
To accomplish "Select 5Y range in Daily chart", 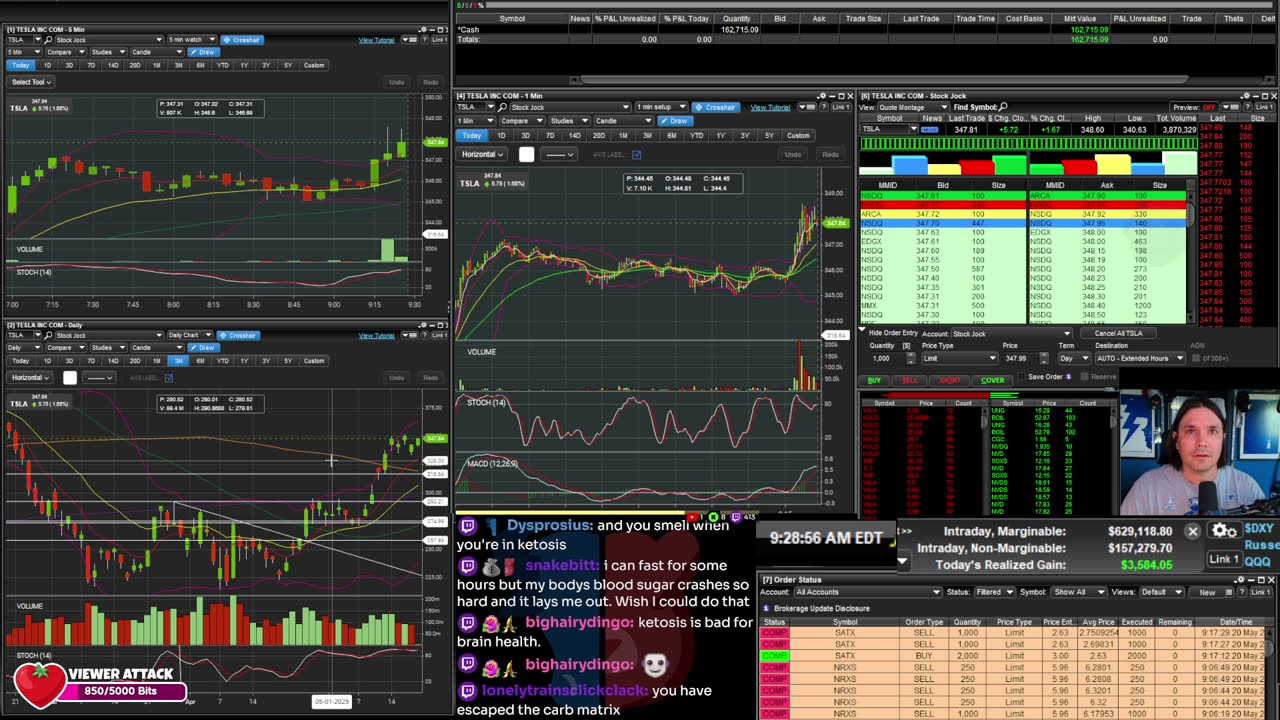I will click(x=288, y=361).
